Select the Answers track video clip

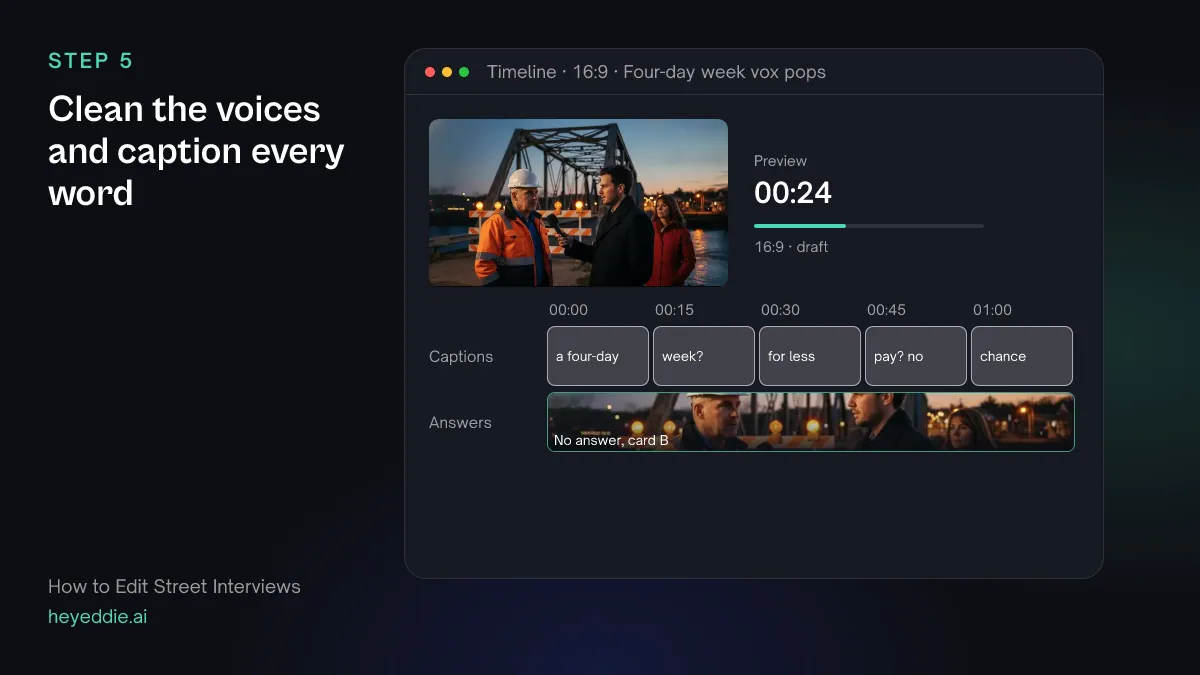point(811,422)
